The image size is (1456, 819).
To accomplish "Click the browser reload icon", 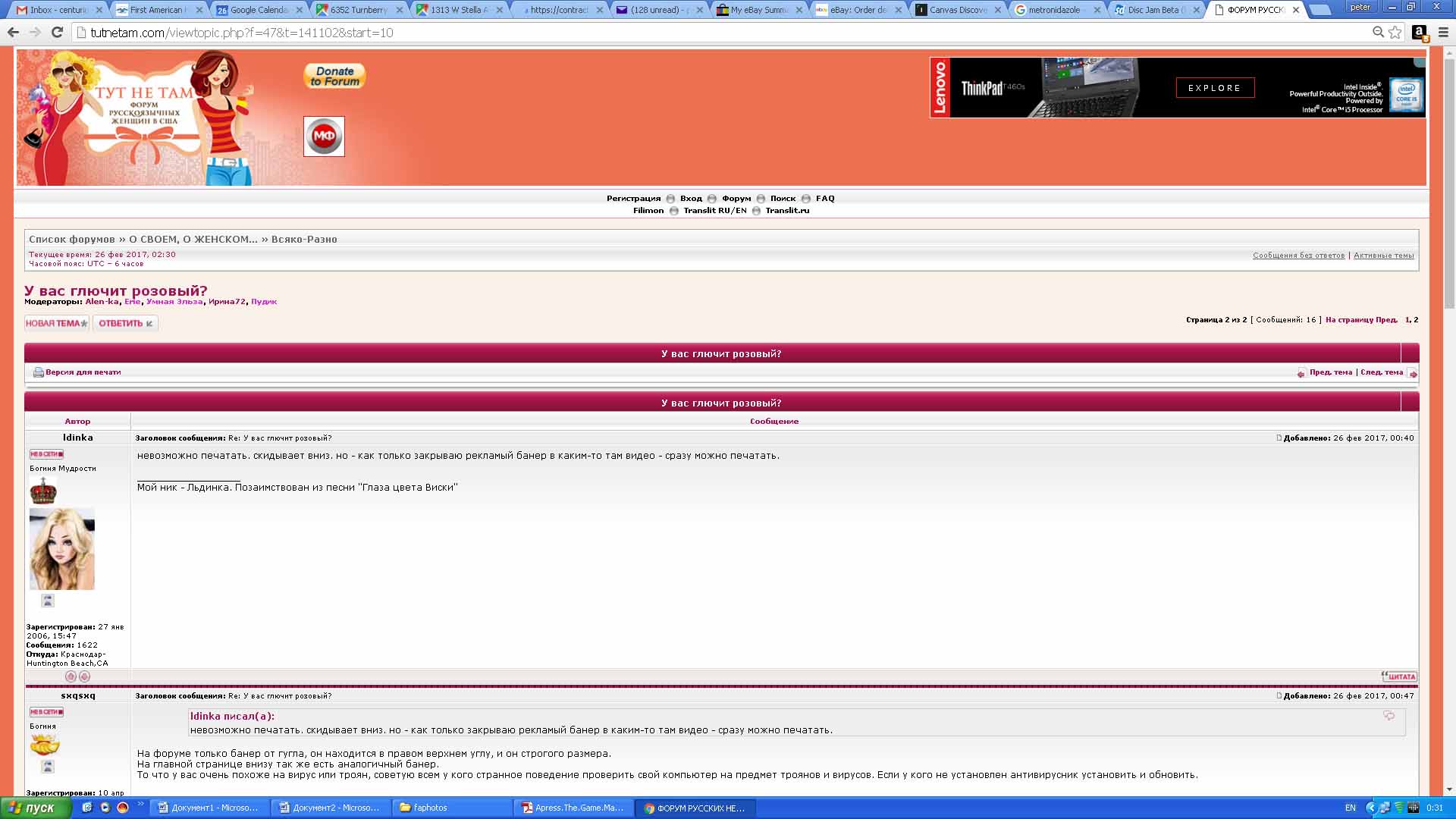I will [x=57, y=33].
